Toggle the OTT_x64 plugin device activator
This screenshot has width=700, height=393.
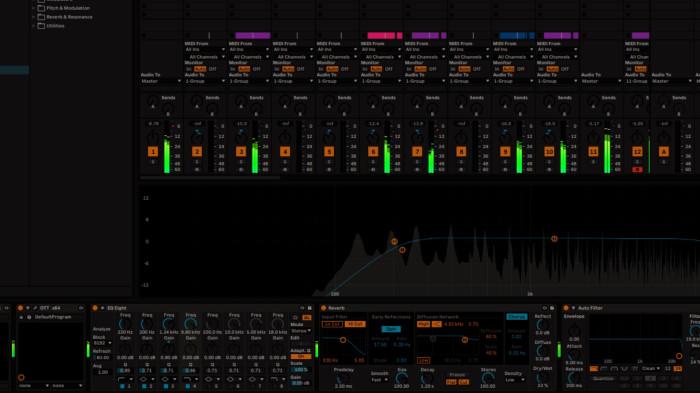click(x=20, y=308)
